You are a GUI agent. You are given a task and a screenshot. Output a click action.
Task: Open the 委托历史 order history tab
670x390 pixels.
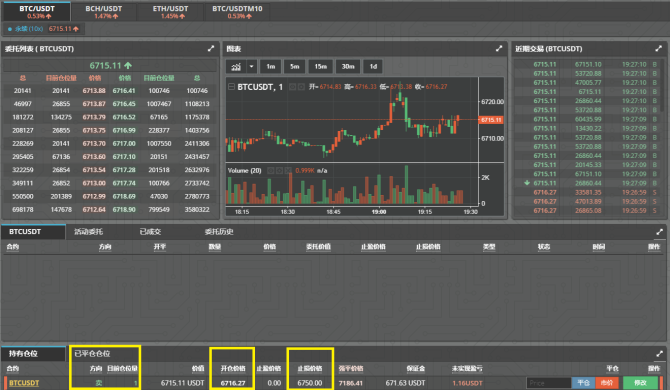click(x=219, y=232)
